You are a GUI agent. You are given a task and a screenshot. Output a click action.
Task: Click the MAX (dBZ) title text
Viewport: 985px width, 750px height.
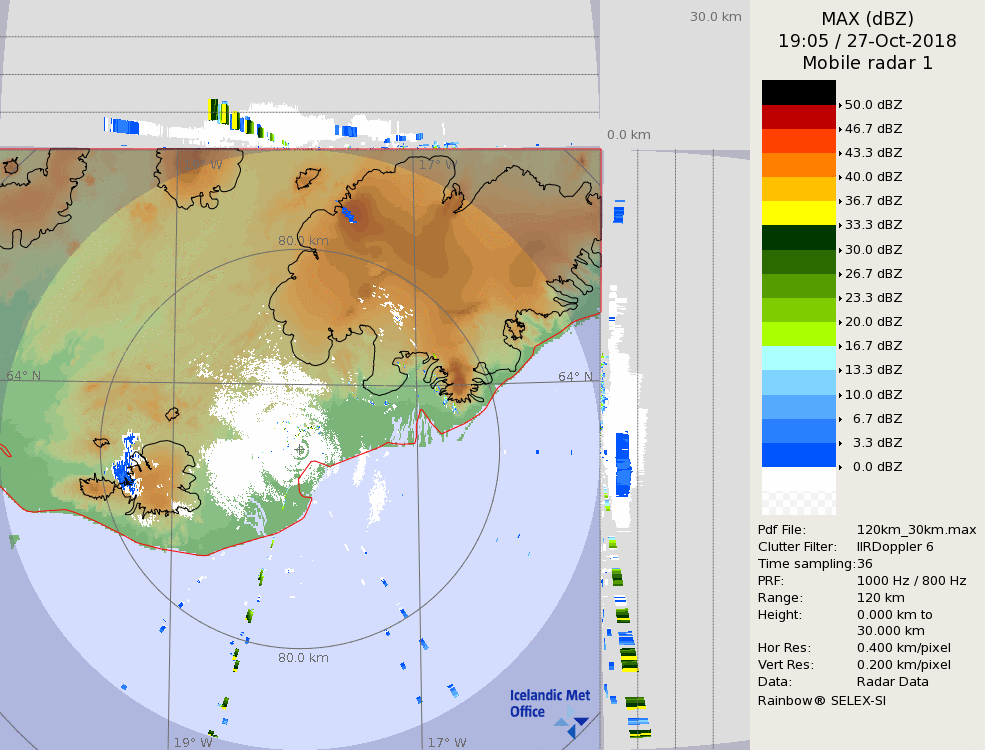(867, 19)
